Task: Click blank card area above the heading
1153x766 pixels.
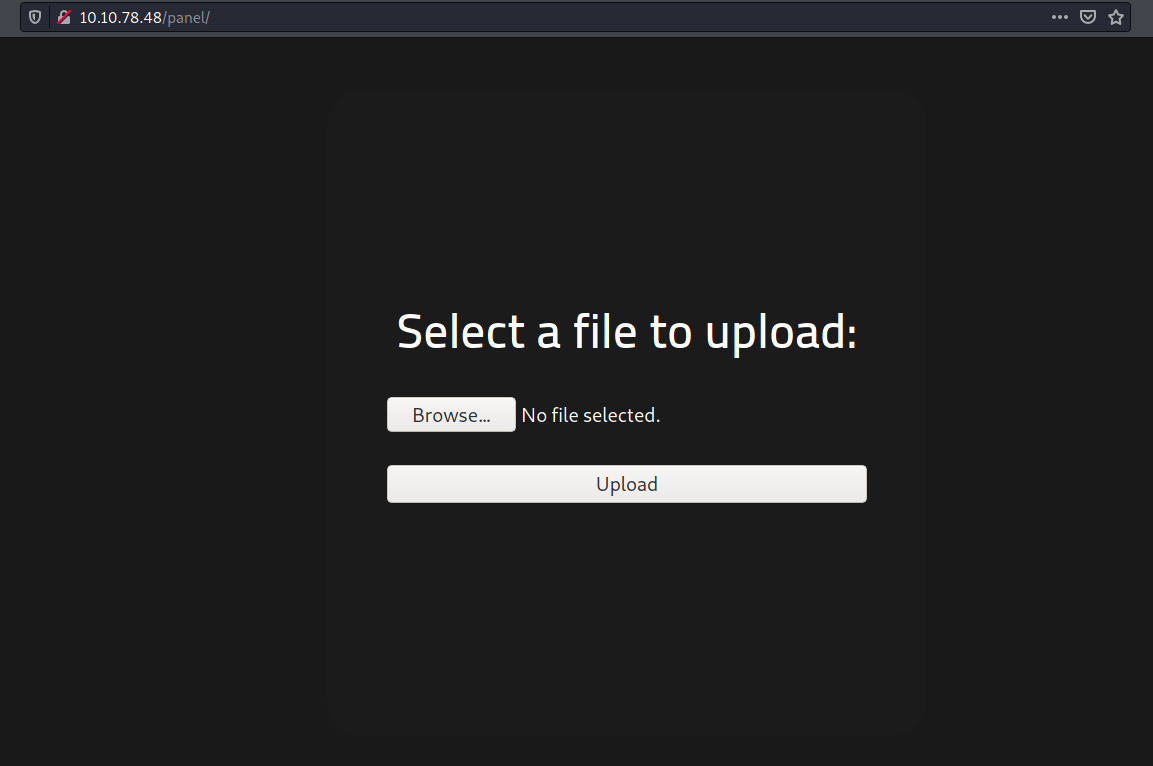Action: point(627,200)
